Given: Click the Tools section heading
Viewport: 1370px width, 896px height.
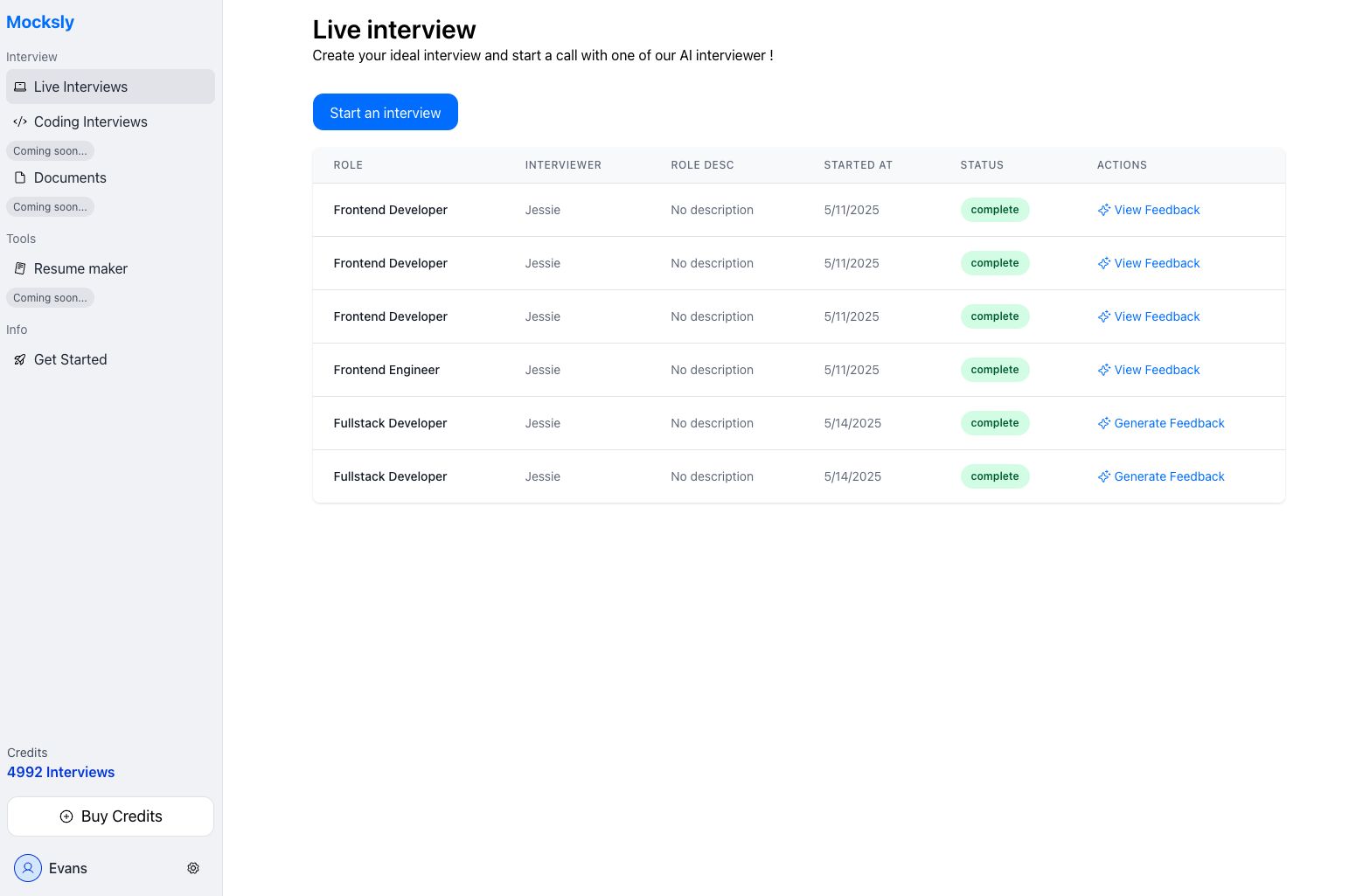Looking at the screenshot, I should (x=21, y=239).
